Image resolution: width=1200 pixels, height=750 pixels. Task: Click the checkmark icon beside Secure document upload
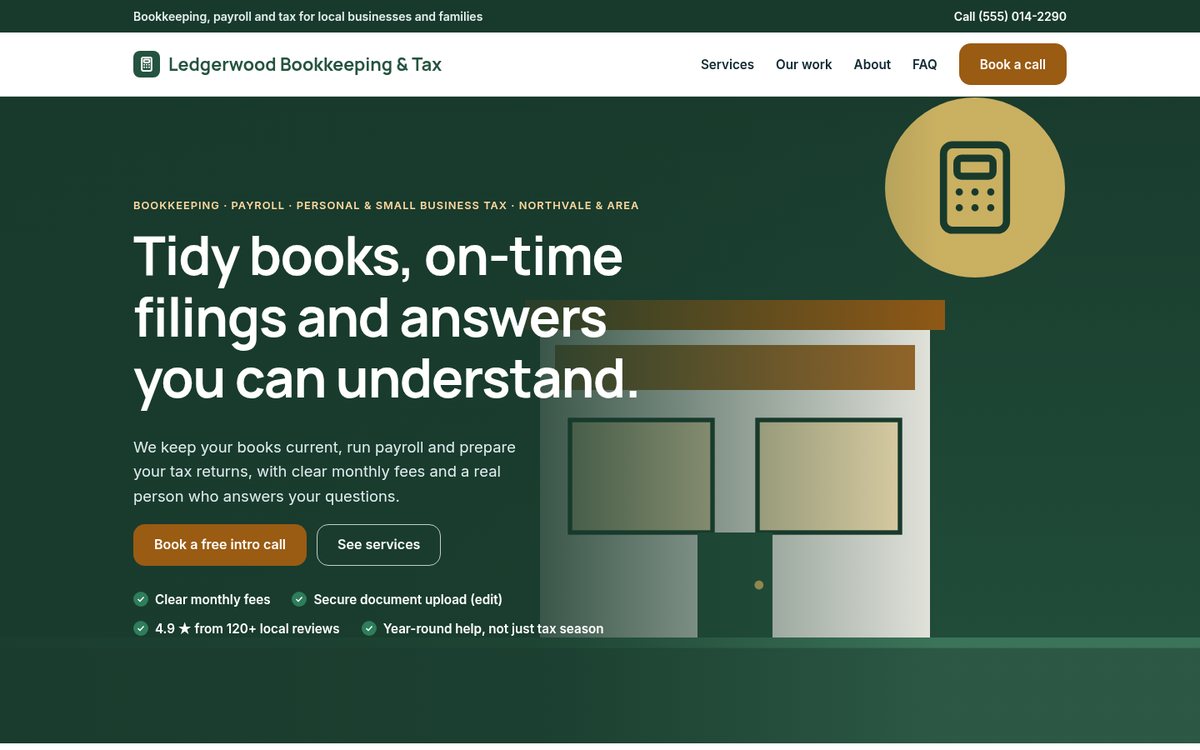click(x=299, y=599)
